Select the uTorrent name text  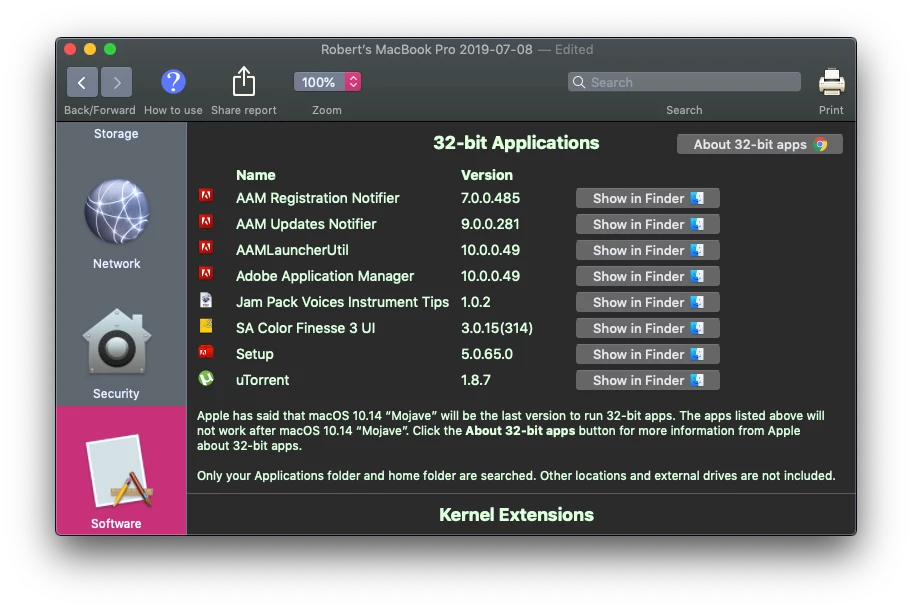pyautogui.click(x=262, y=380)
